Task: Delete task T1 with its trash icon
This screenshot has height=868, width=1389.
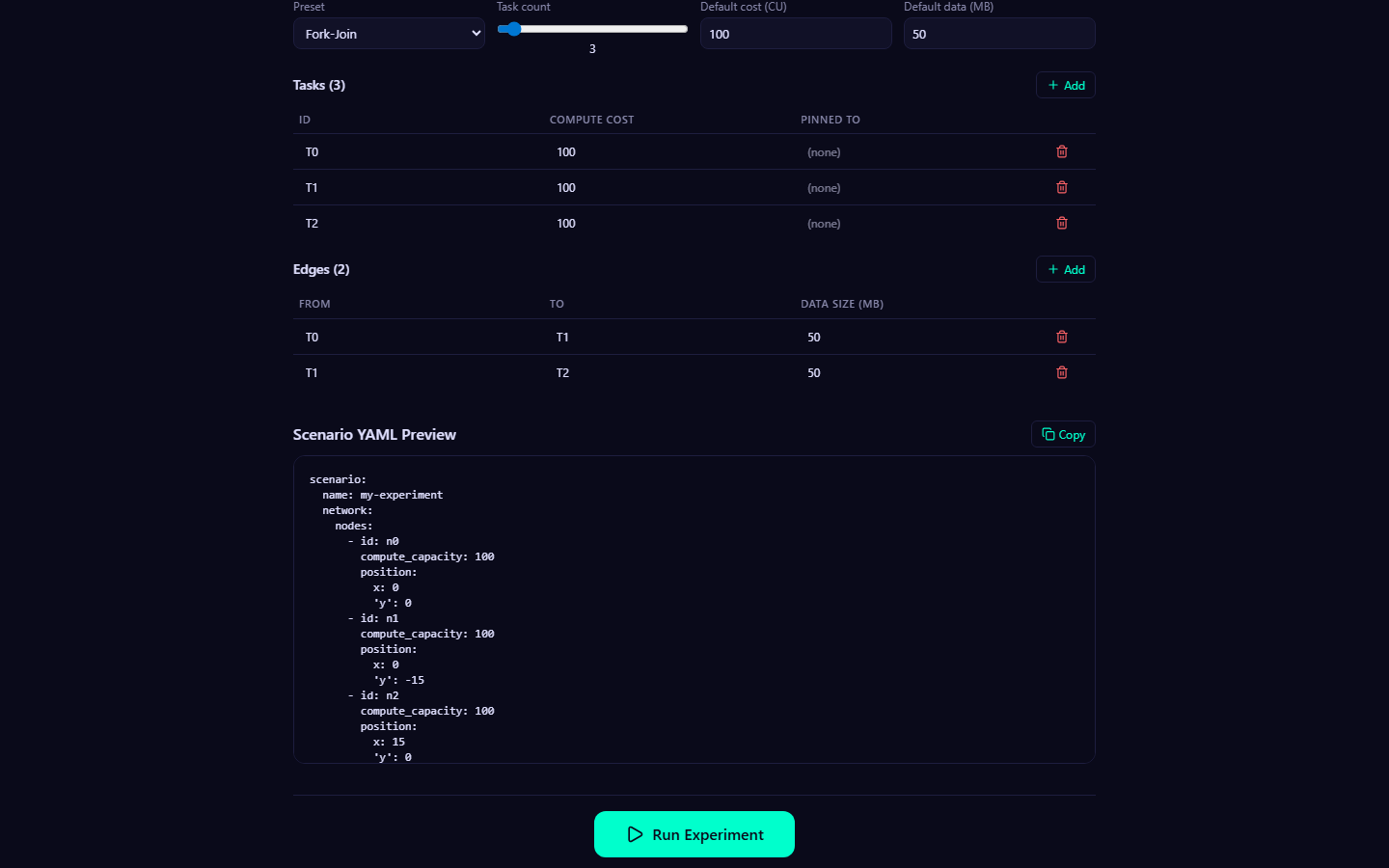Action: (1061, 187)
